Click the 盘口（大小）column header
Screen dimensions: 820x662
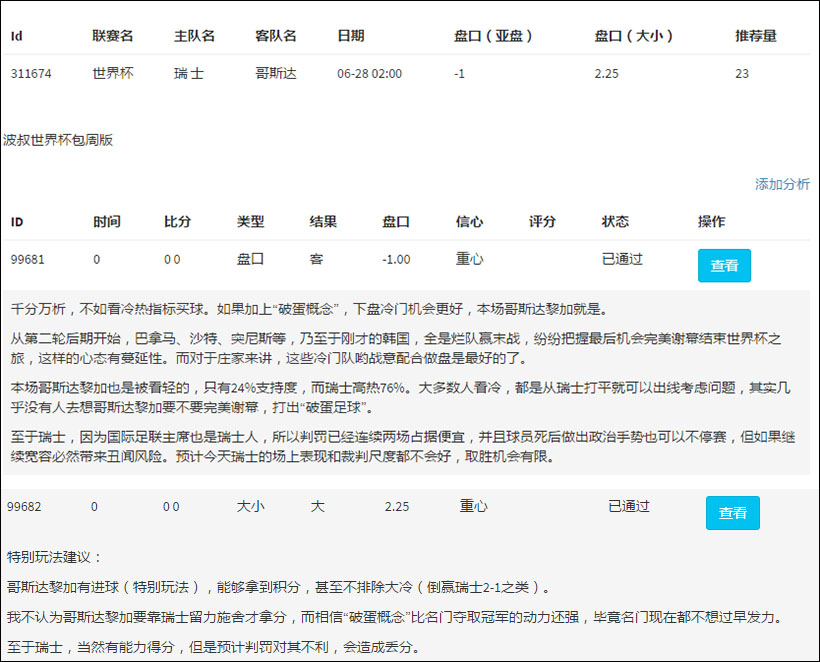[633, 36]
